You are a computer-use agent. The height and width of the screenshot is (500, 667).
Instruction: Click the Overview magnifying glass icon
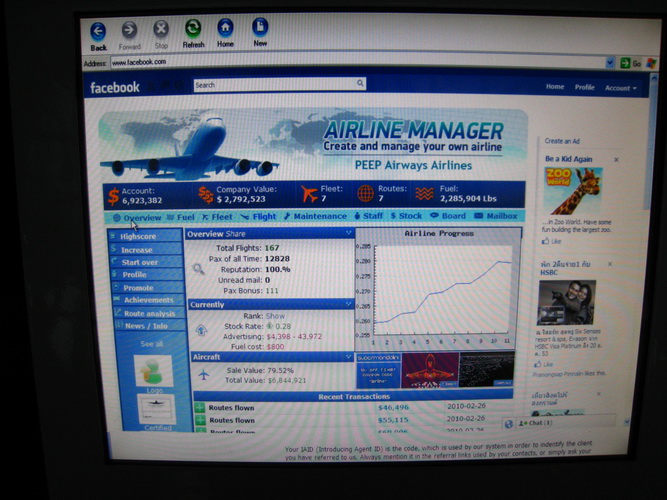point(198,269)
